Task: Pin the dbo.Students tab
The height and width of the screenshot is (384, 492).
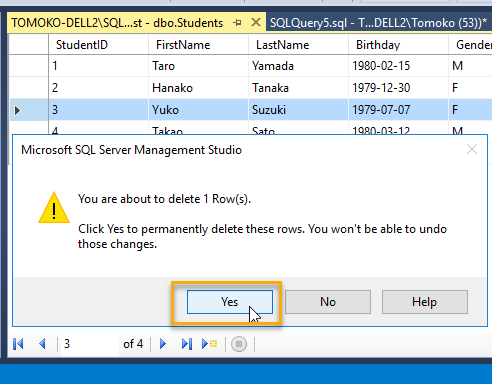Action: click(x=237, y=23)
